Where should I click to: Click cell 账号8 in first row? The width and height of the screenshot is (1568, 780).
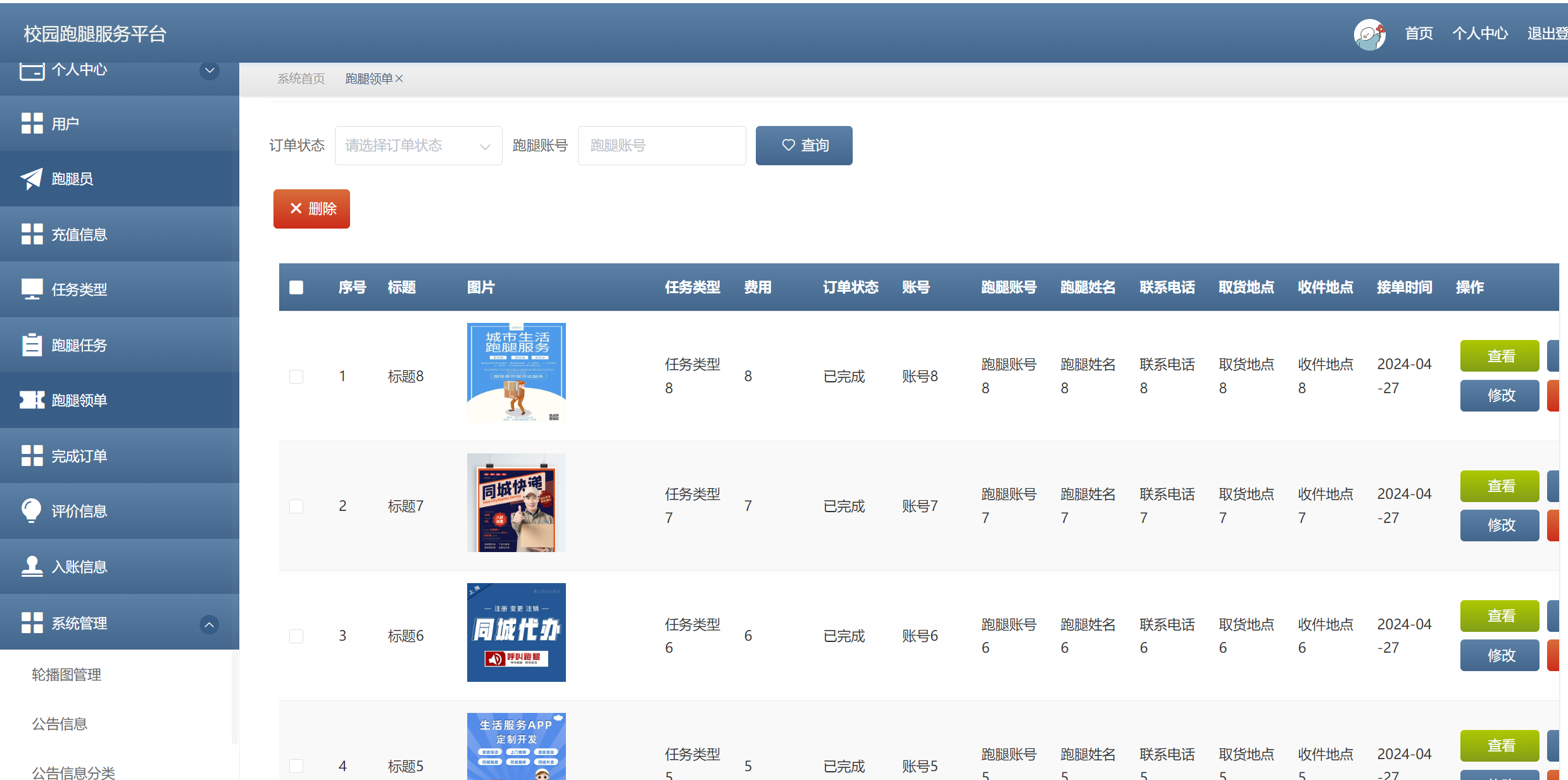pos(920,376)
